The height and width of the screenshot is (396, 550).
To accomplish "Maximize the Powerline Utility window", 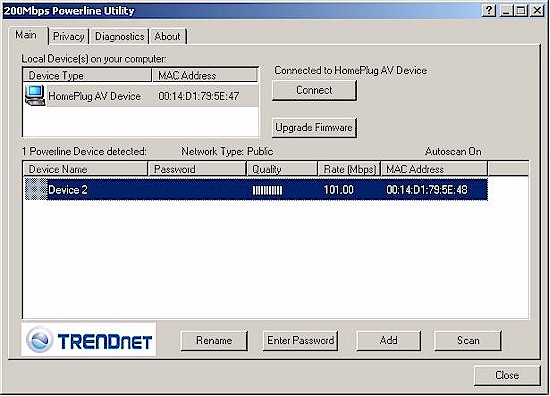I will 521,11.
